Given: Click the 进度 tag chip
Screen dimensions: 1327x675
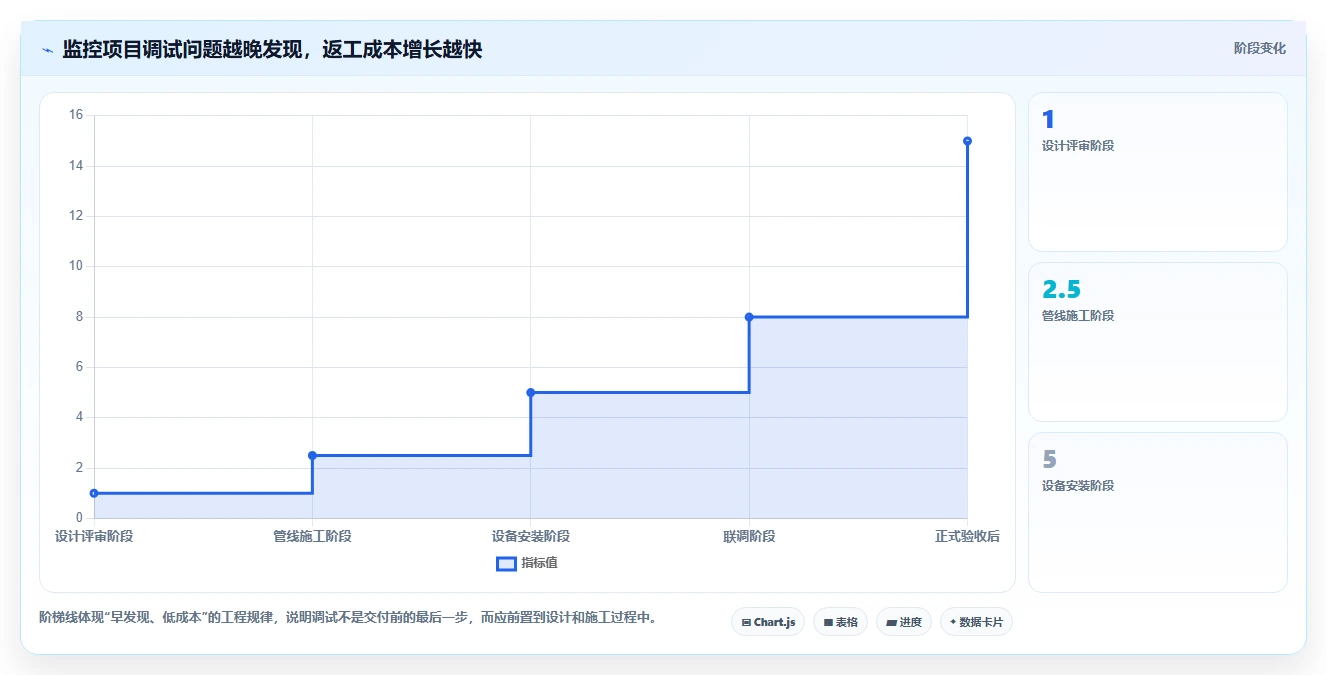Looking at the screenshot, I should (904, 622).
